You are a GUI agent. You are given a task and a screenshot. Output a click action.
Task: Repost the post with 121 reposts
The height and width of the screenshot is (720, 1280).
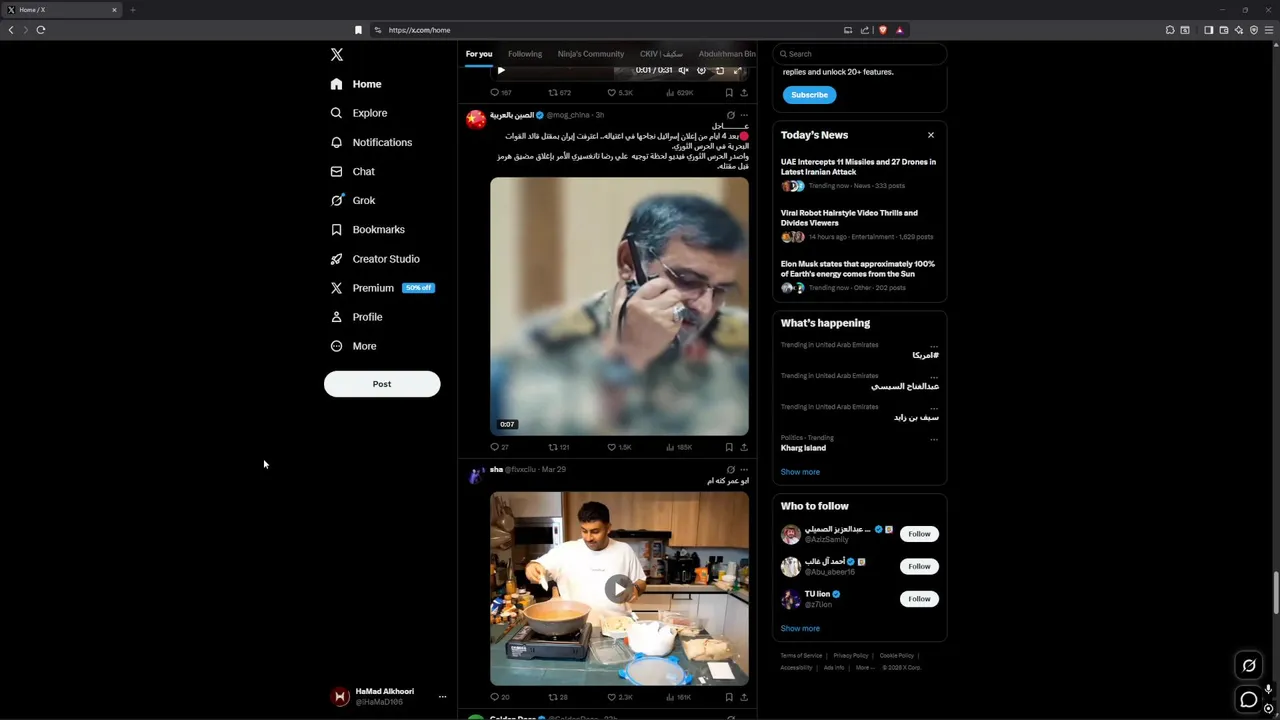click(559, 447)
